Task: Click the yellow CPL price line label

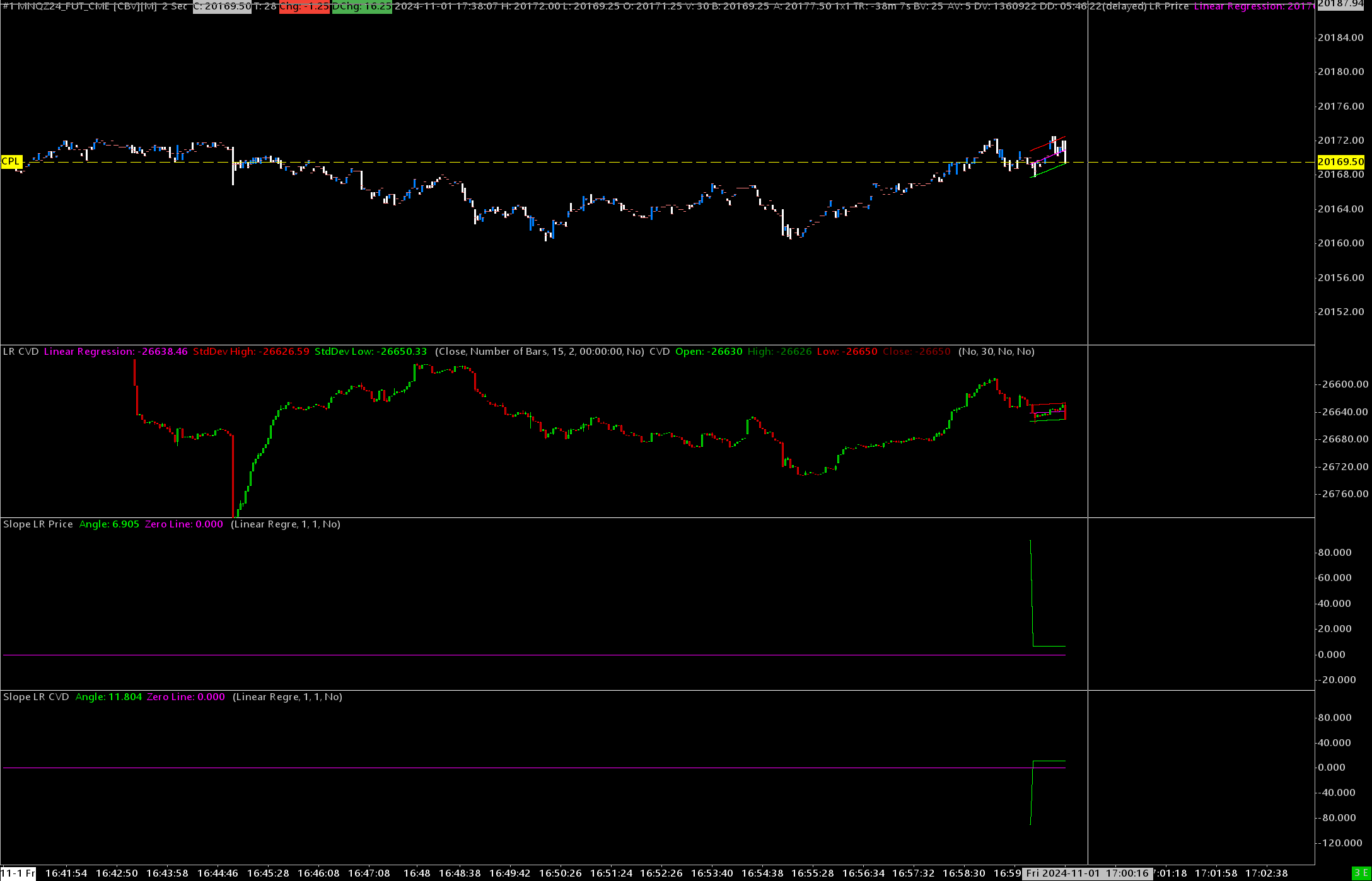Action: click(x=11, y=161)
